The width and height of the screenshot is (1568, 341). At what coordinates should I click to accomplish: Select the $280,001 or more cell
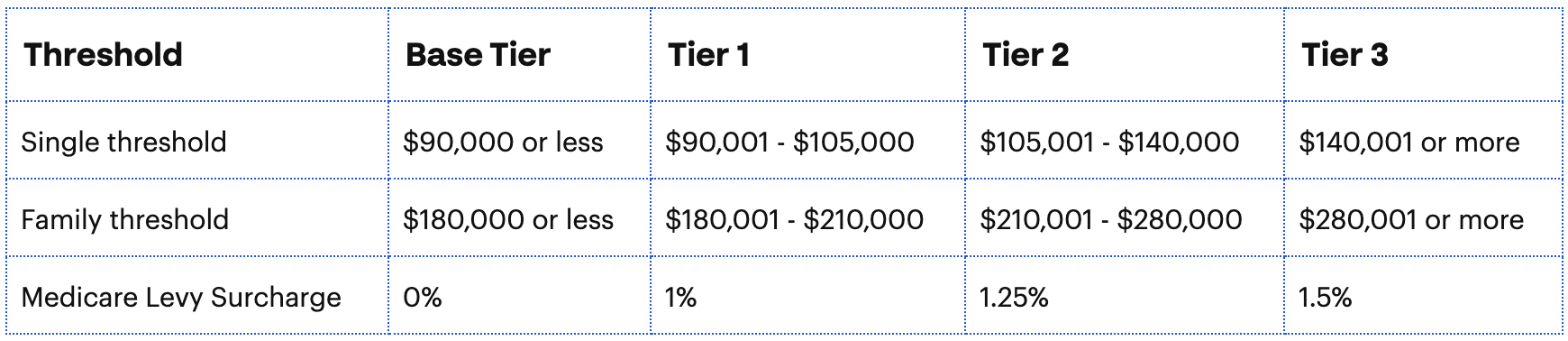coord(1424,218)
